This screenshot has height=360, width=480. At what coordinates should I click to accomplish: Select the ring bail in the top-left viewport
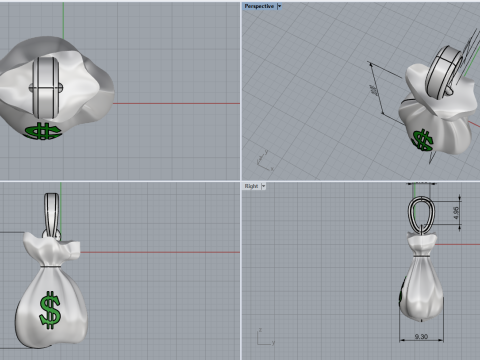click(x=46, y=88)
